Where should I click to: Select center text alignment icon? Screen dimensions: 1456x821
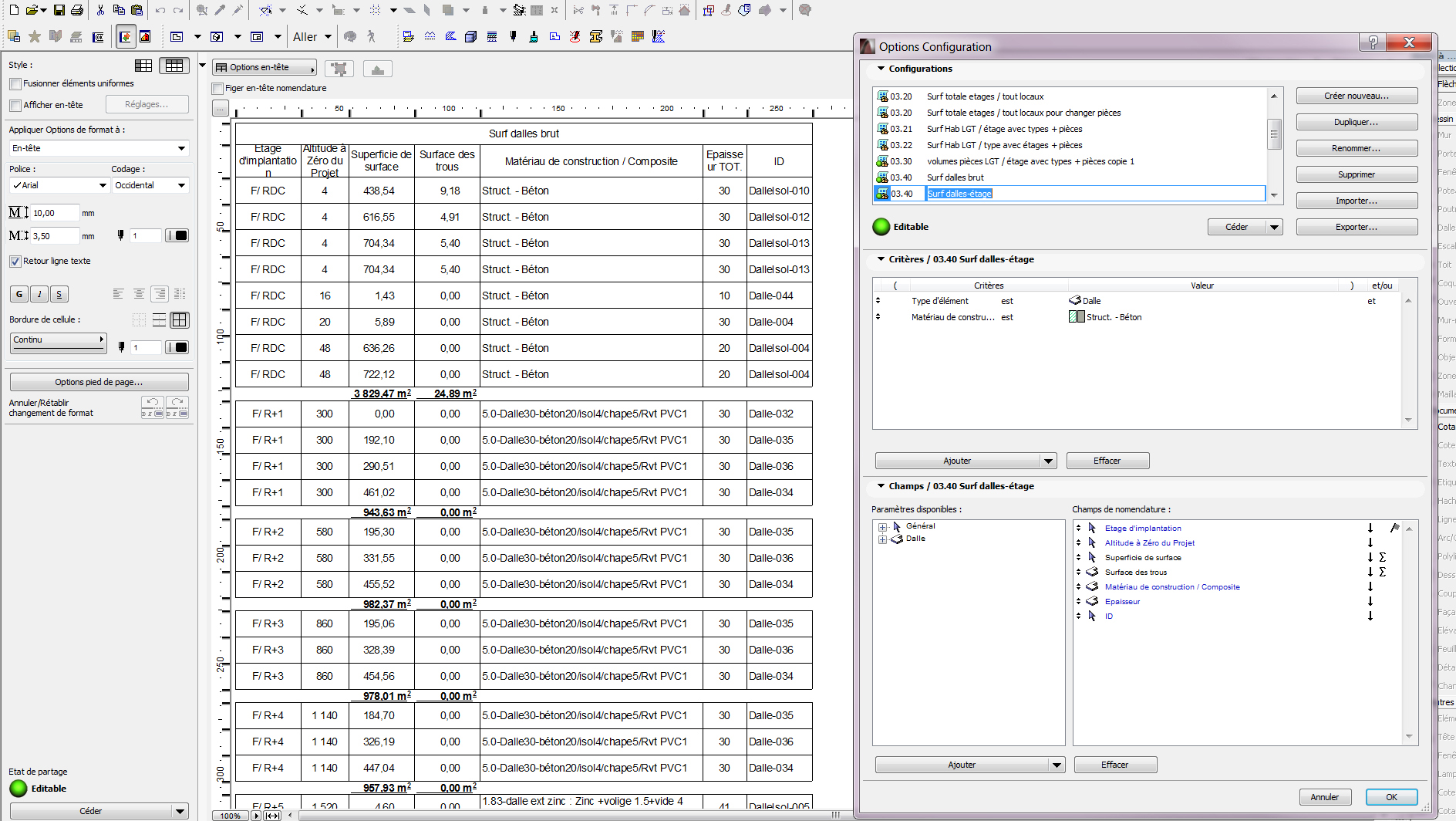[x=139, y=294]
